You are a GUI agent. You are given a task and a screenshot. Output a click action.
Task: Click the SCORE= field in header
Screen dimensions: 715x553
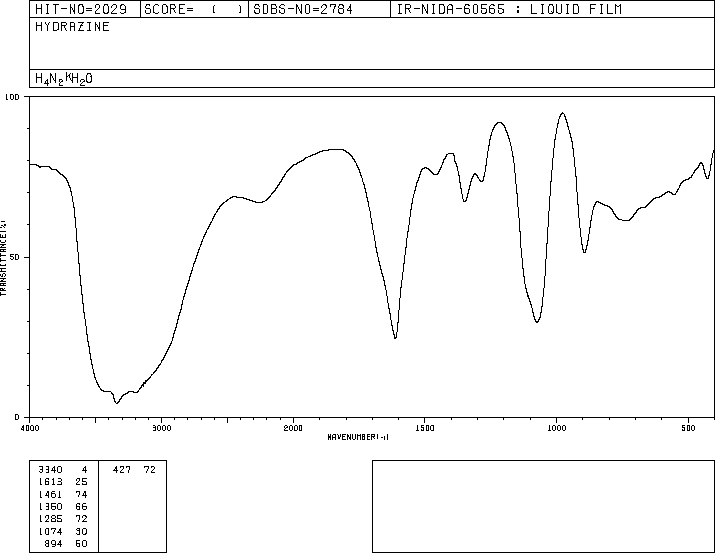coord(194,9)
